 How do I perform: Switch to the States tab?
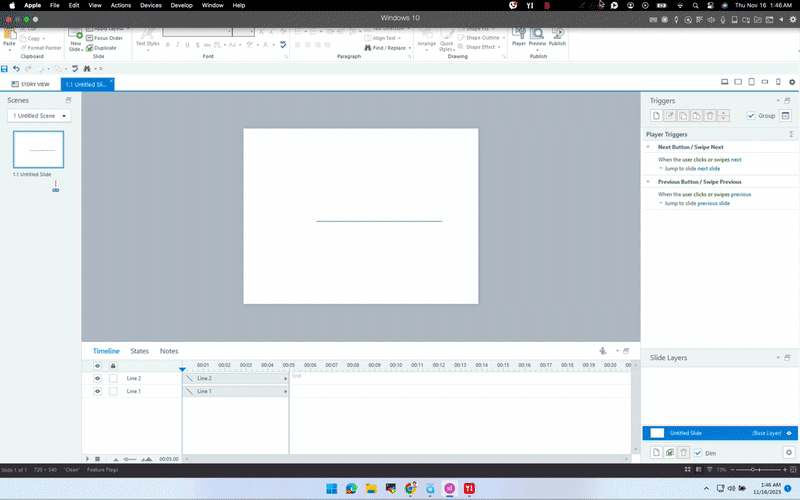coord(139,351)
